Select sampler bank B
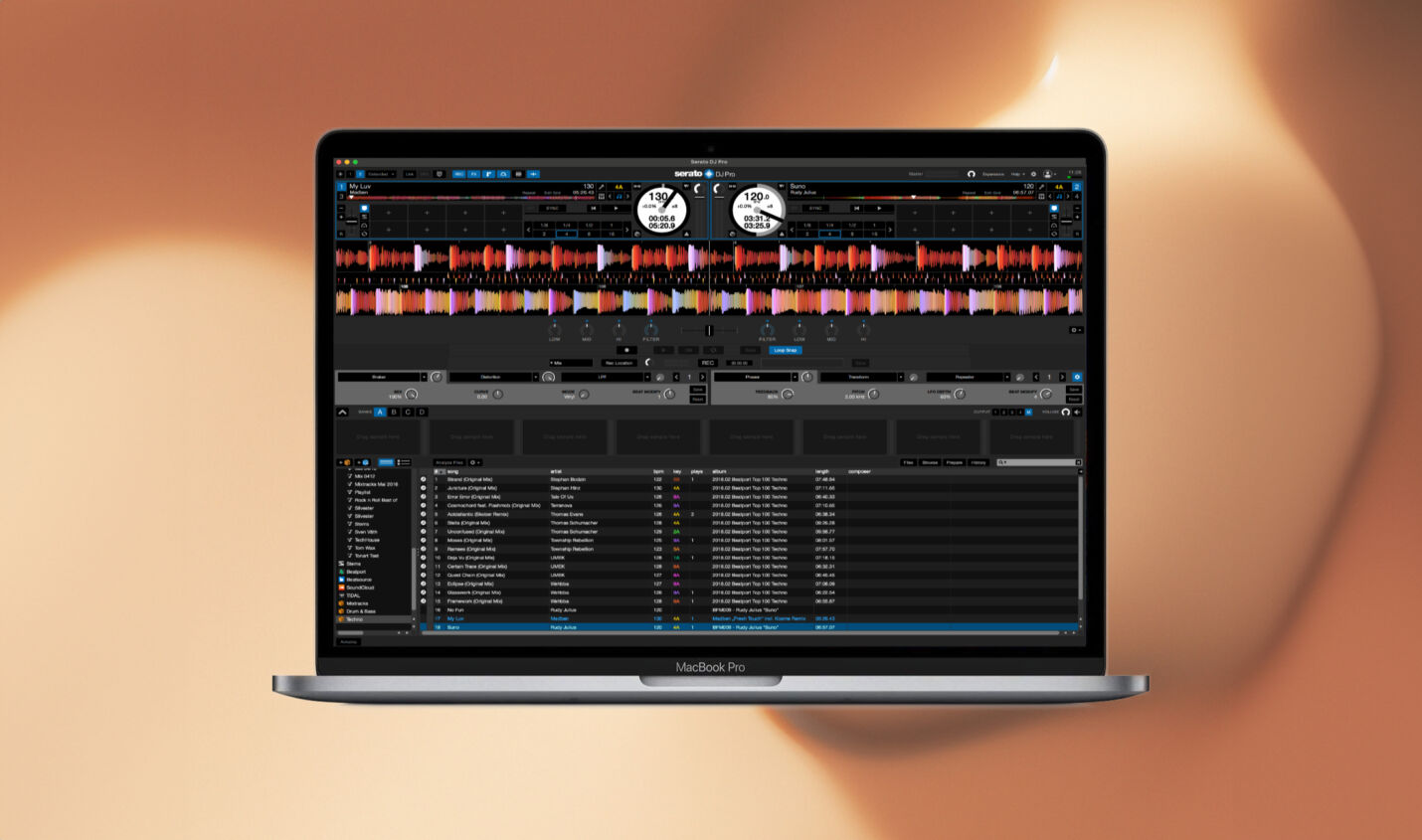Screen dimensions: 1422x840 pyautogui.click(x=394, y=412)
